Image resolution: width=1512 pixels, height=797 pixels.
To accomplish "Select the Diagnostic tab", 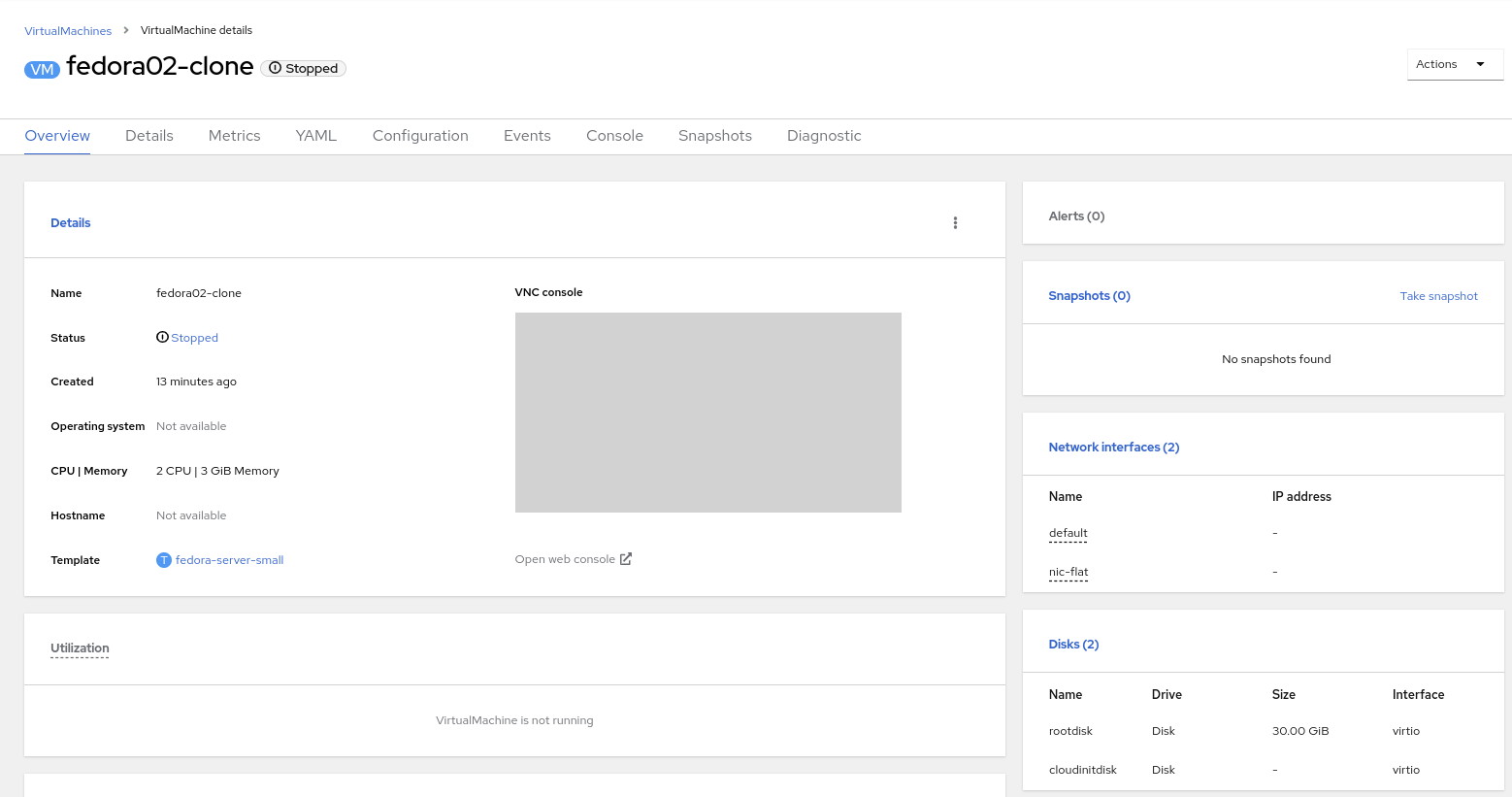I will pyautogui.click(x=823, y=136).
